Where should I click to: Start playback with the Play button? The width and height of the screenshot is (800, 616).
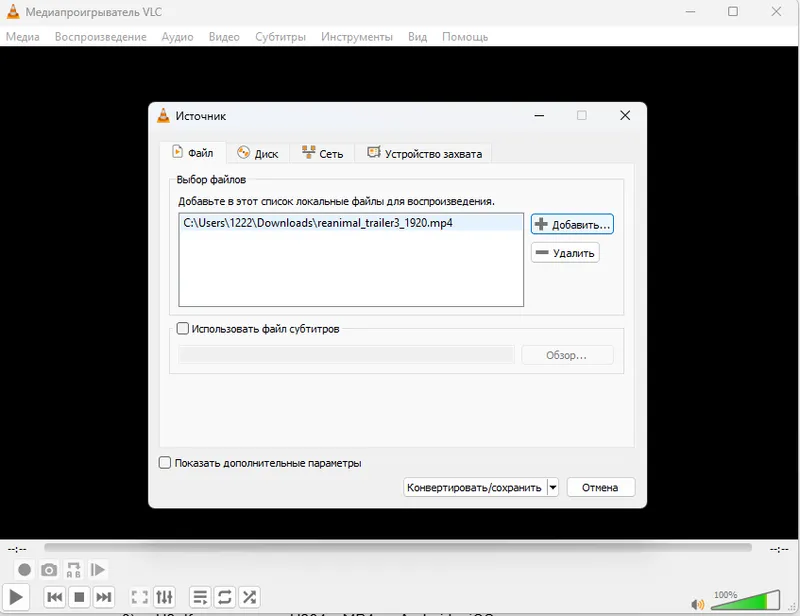tap(16, 597)
